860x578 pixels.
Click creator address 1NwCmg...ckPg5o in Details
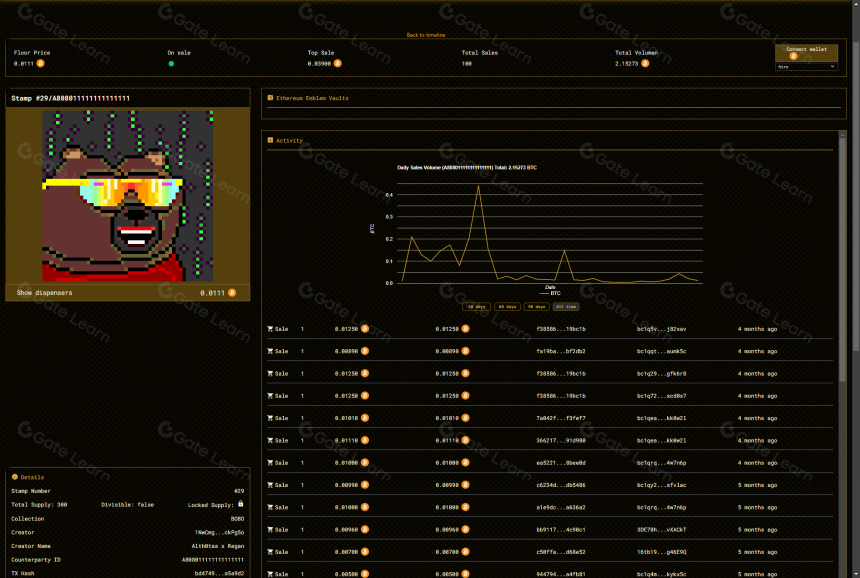(219, 532)
